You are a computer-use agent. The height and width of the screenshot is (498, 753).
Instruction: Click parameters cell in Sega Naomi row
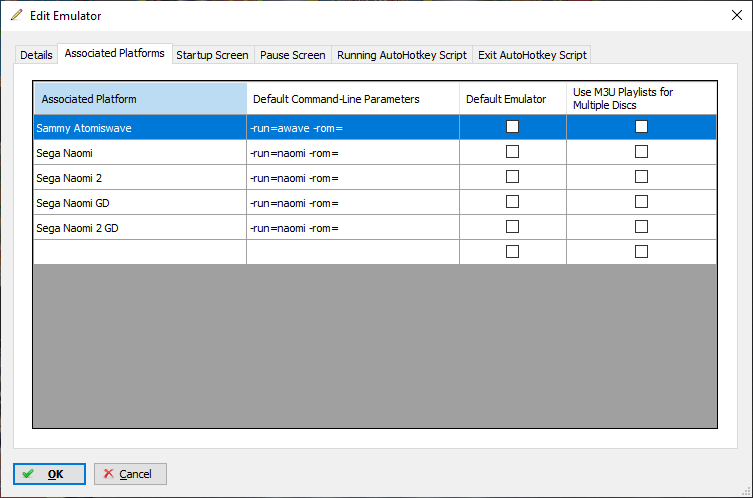[353, 153]
